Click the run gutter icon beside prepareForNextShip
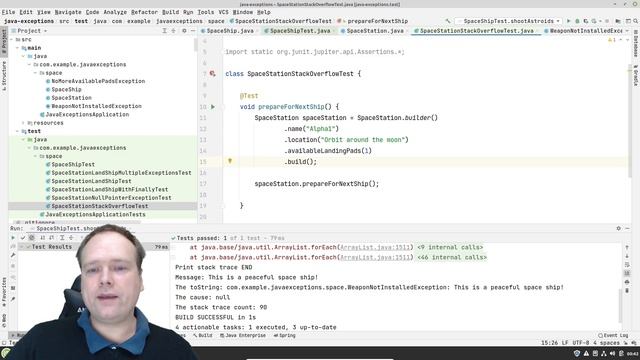Image resolution: width=640 pixels, height=360 pixels. pyautogui.click(x=213, y=107)
